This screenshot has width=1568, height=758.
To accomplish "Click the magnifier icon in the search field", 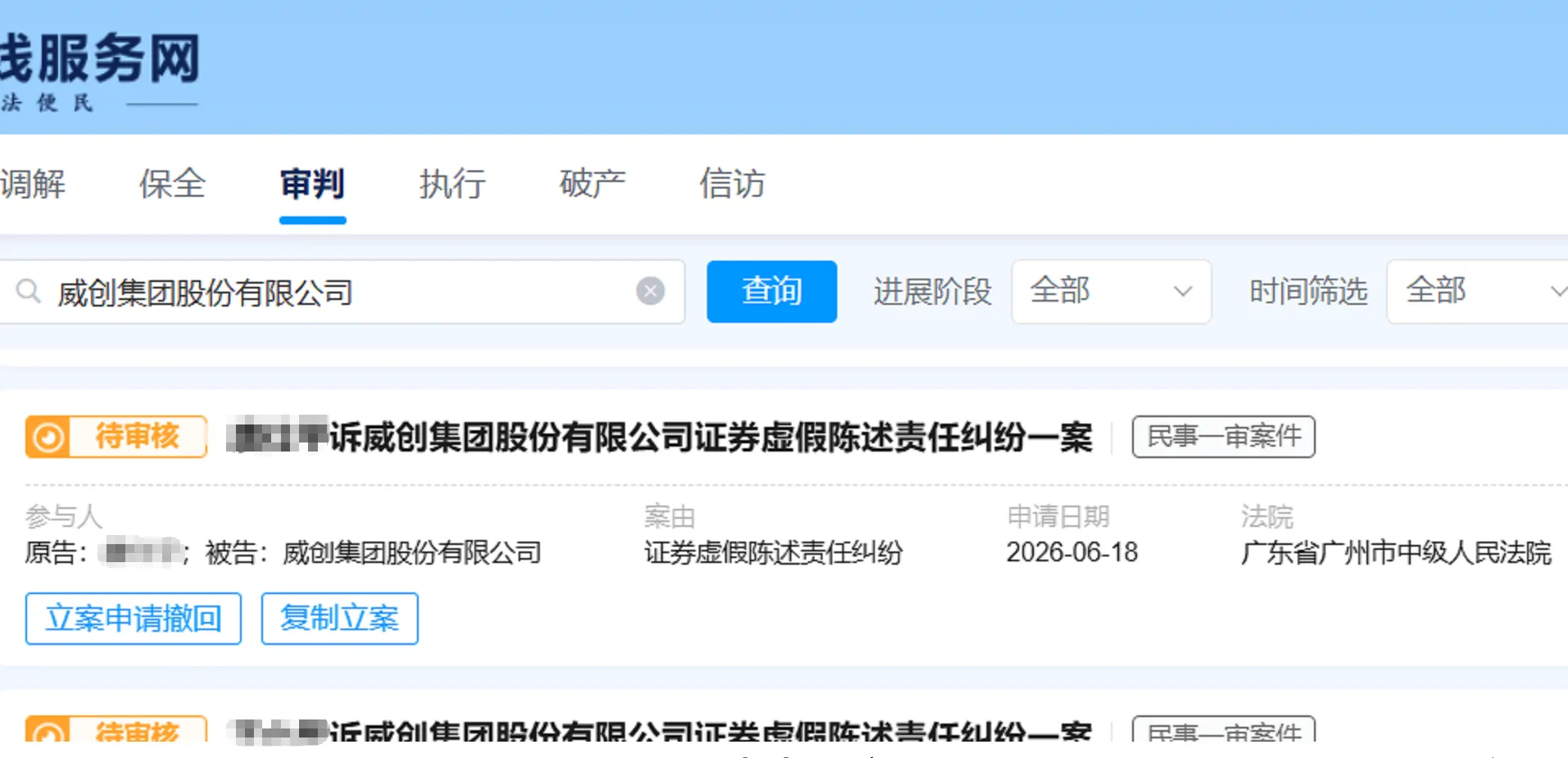I will tap(29, 291).
